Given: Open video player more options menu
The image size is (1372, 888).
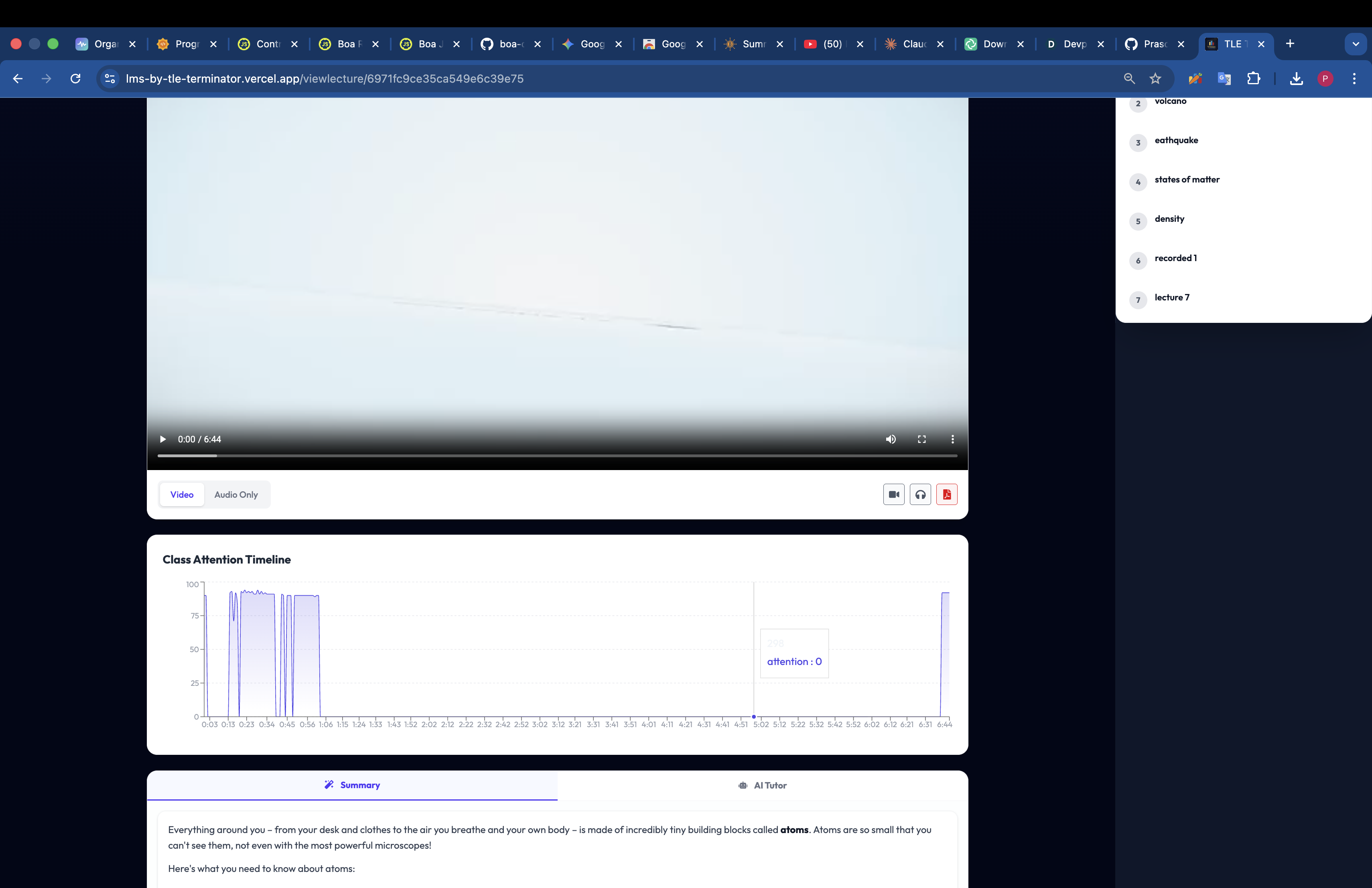Looking at the screenshot, I should click(x=952, y=439).
